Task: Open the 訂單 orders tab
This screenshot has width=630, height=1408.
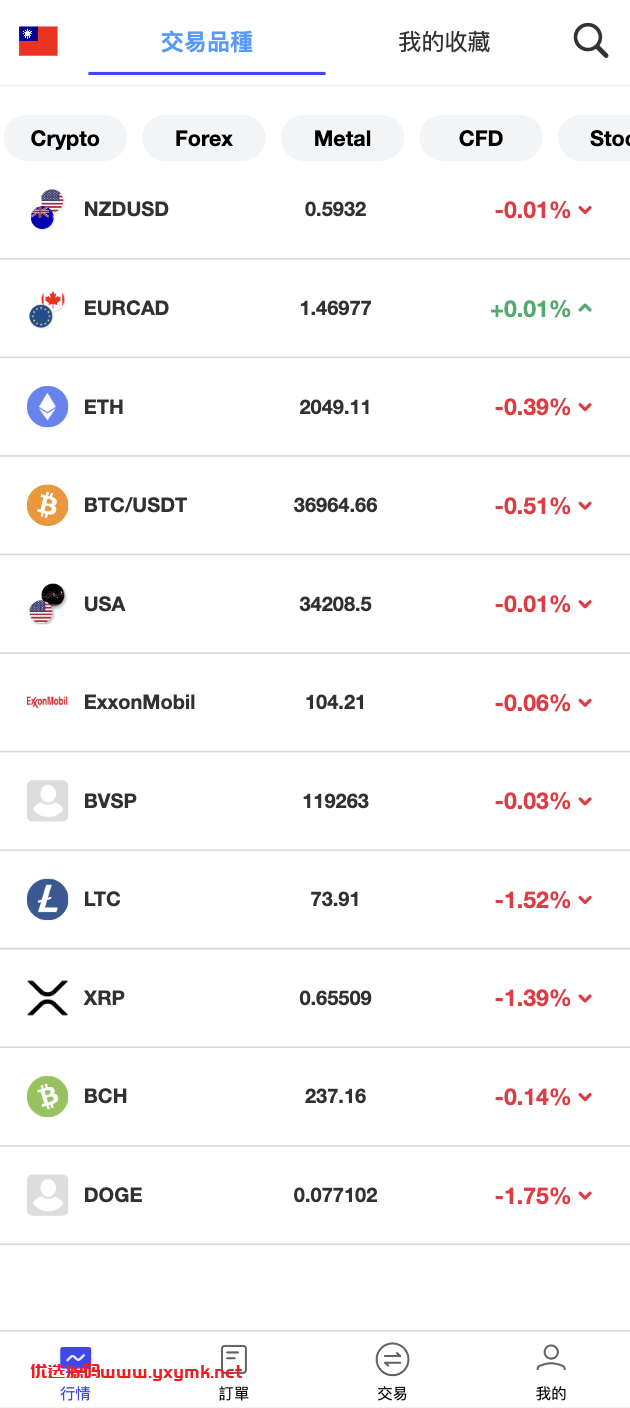Action: (x=234, y=1372)
